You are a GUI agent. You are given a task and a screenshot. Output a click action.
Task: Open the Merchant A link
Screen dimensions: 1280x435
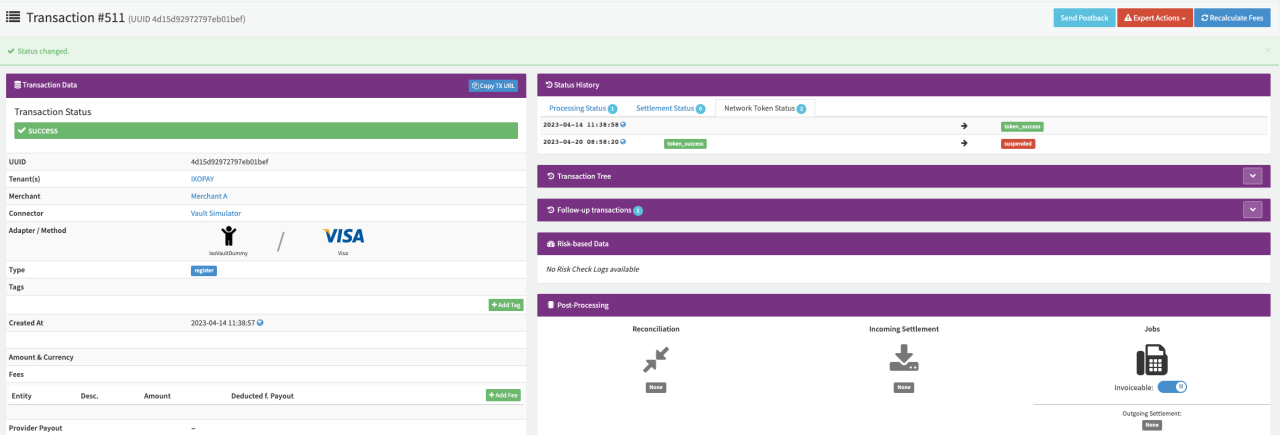[209, 196]
